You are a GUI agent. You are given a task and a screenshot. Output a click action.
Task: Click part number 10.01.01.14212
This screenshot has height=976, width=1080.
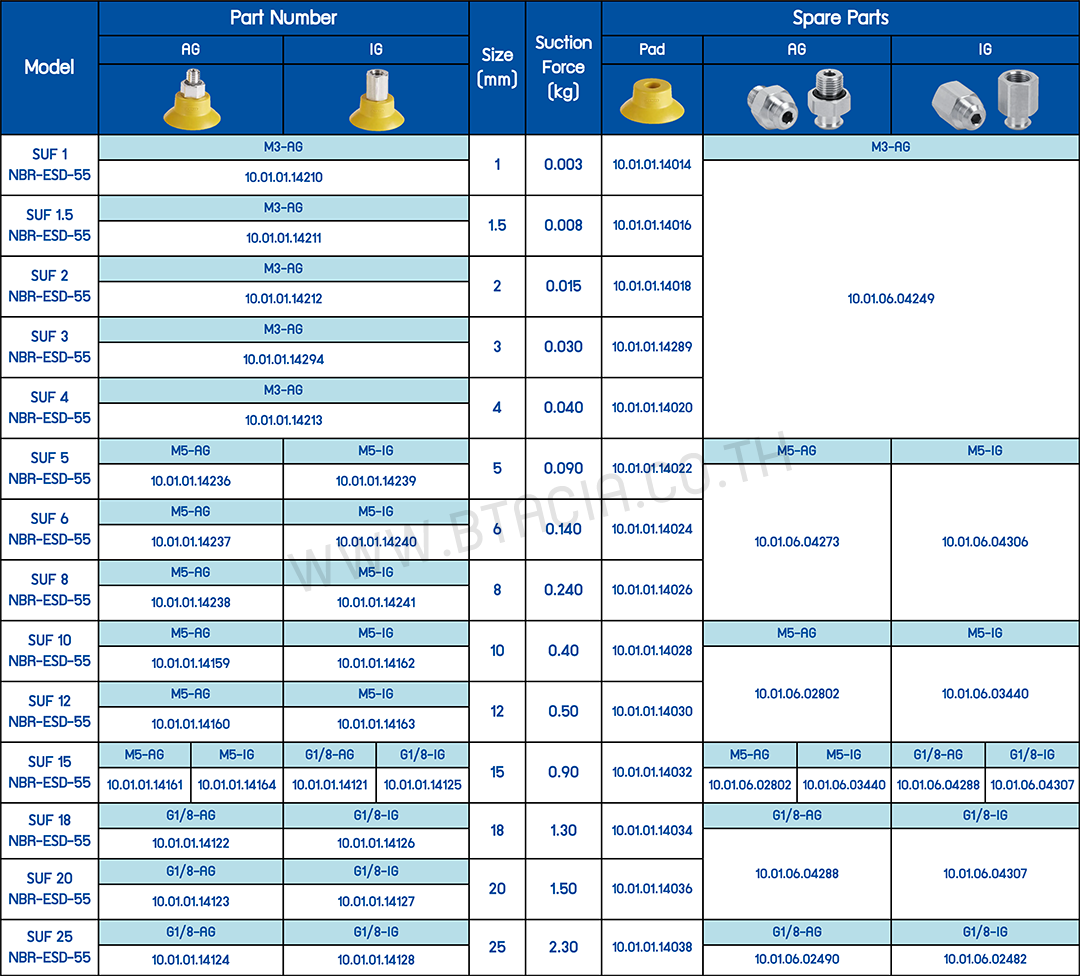(284, 298)
